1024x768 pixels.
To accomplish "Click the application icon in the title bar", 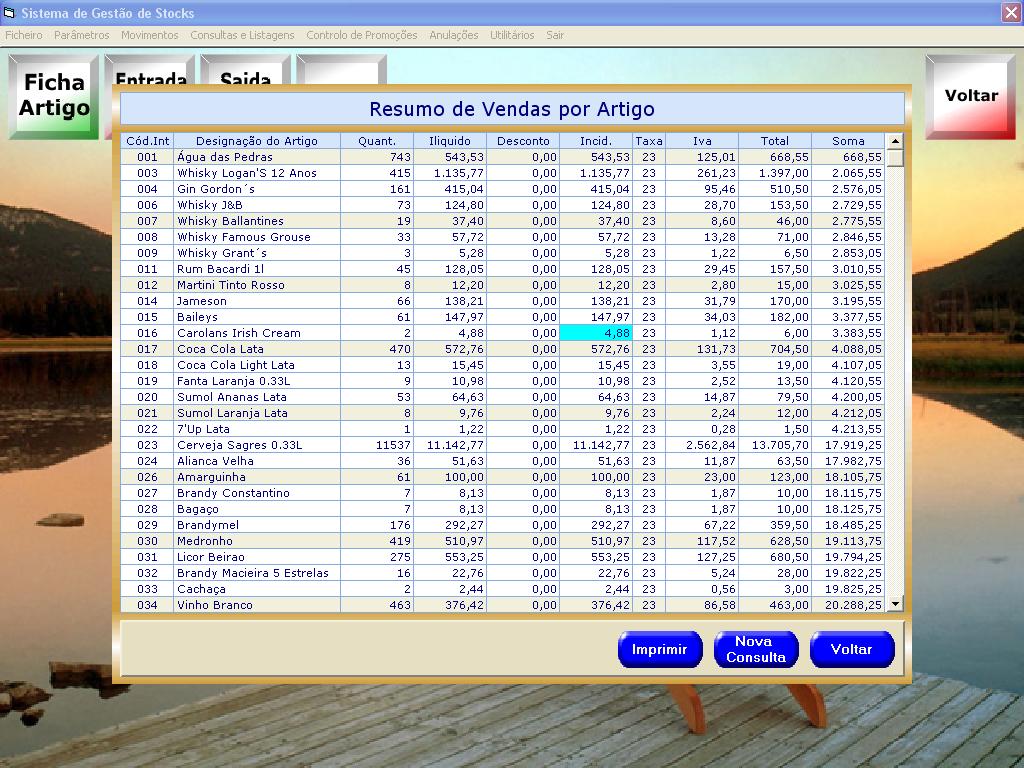I will 10,13.
